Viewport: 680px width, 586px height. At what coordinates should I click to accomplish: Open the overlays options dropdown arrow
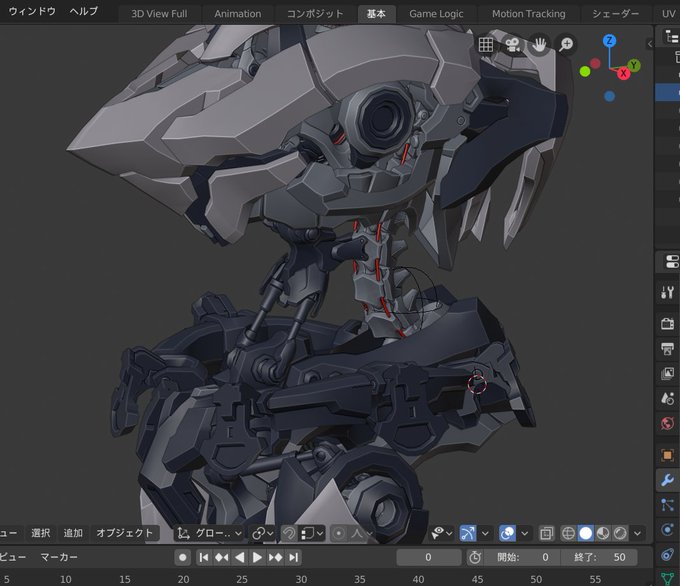(525, 533)
